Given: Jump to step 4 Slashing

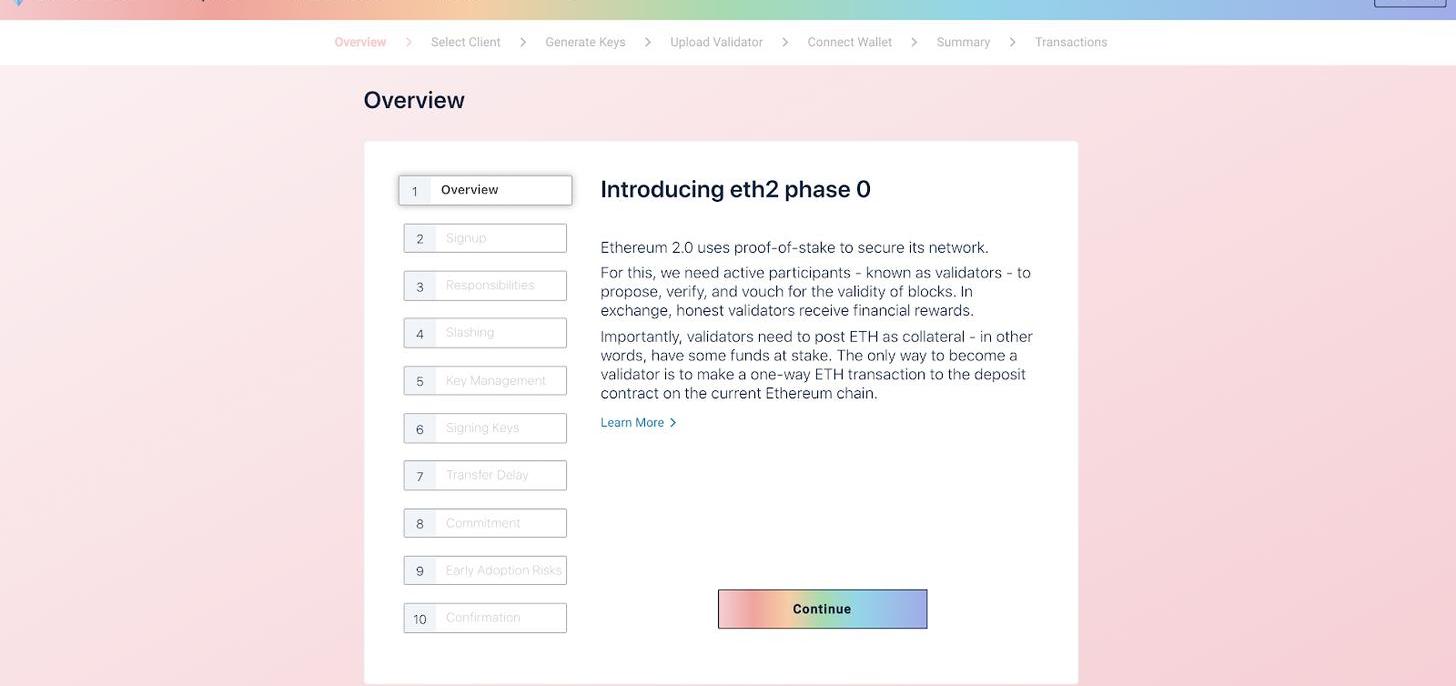Looking at the screenshot, I should [485, 333].
